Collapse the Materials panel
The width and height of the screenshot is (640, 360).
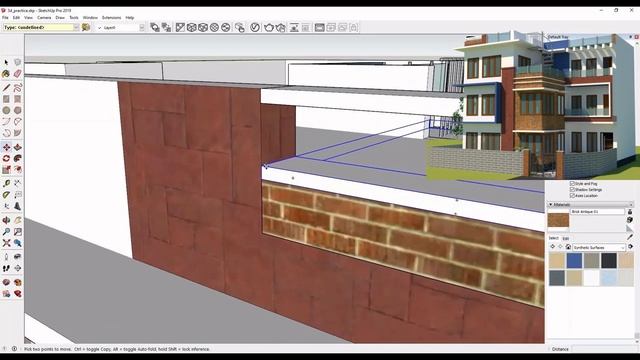click(x=551, y=204)
